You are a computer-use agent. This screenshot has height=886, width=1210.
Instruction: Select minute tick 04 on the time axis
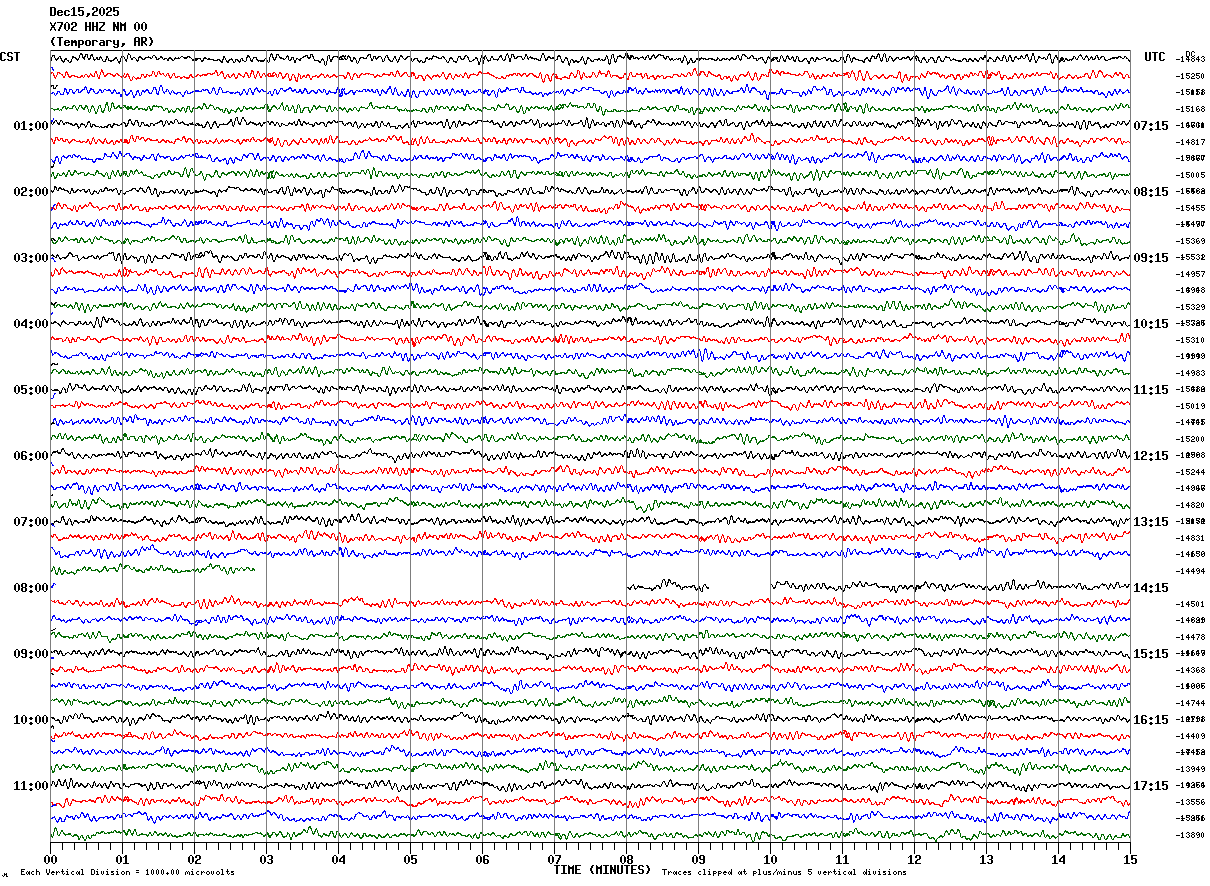(x=338, y=859)
